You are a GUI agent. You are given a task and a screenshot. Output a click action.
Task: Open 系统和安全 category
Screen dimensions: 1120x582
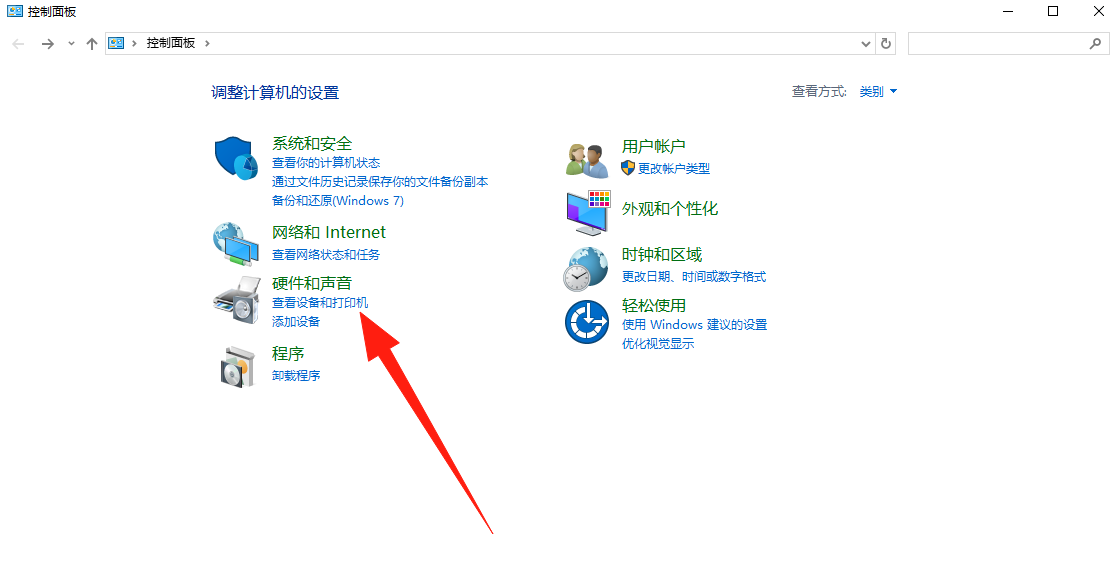pyautogui.click(x=312, y=144)
